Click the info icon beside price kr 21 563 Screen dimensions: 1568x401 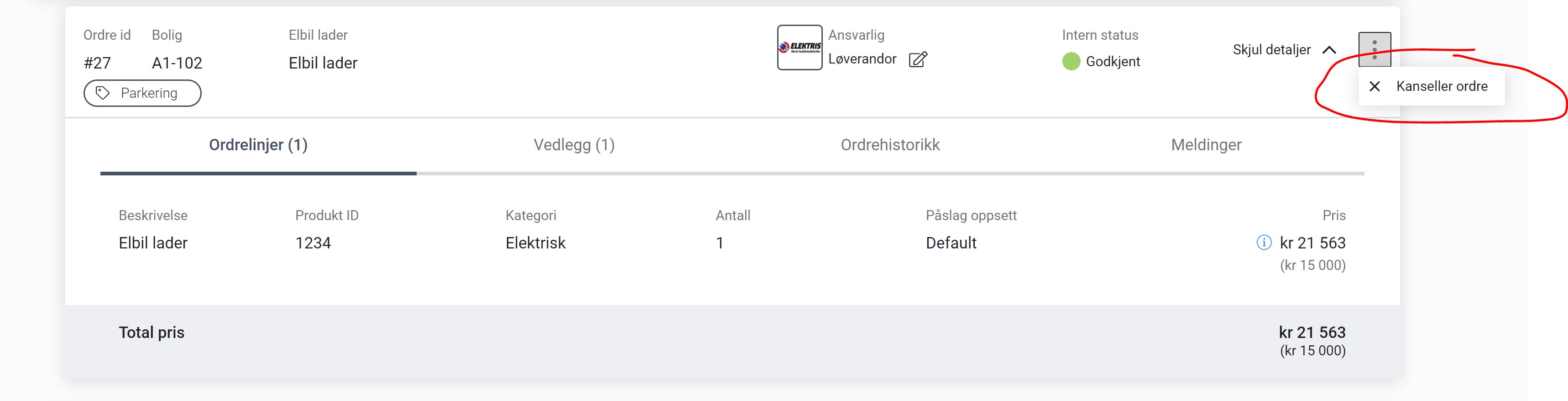pos(1264,243)
